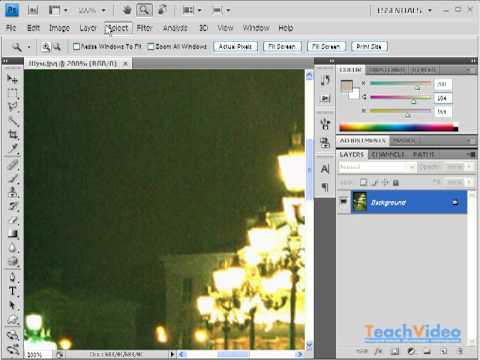
Task: Open the Paragraph panel from dock
Action: click(325, 187)
